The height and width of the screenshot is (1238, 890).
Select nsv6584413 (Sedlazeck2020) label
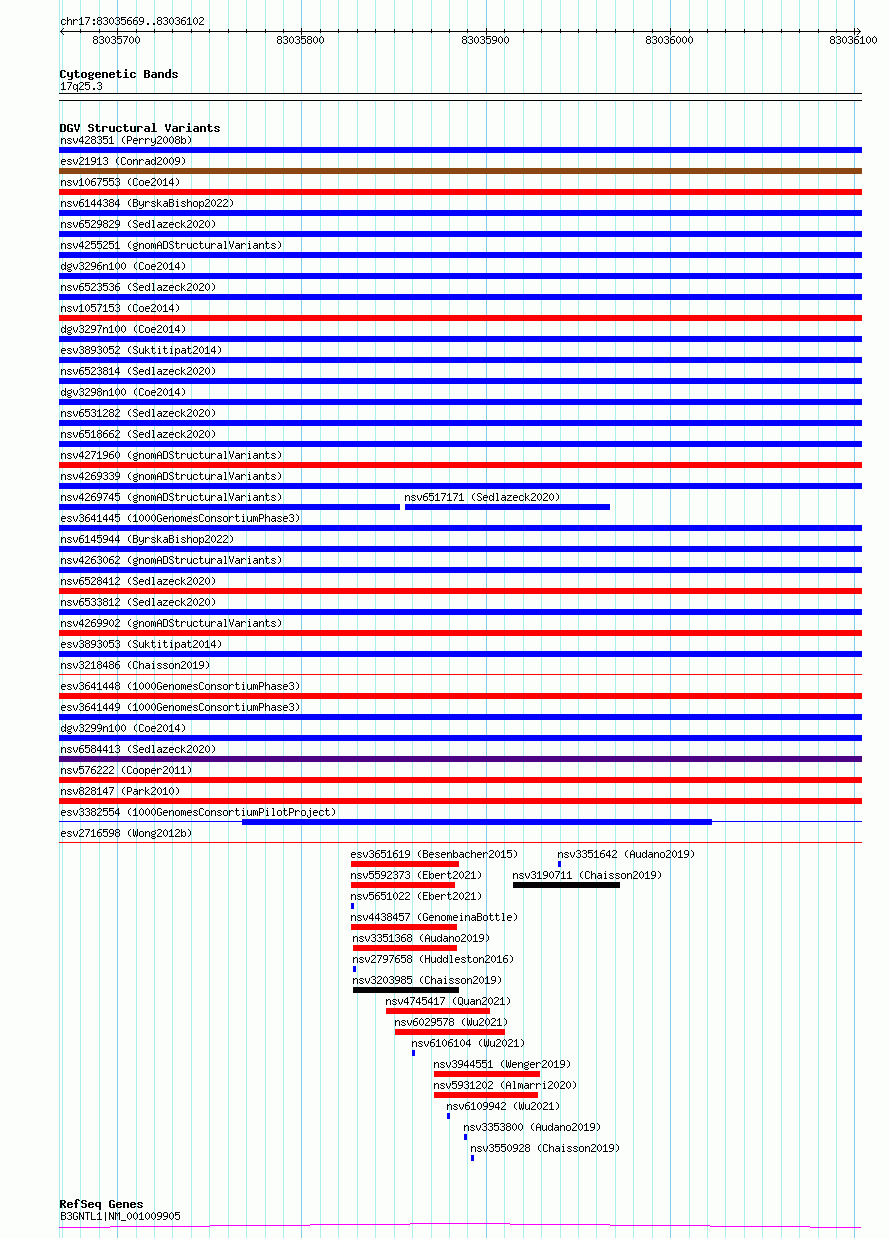click(x=138, y=749)
